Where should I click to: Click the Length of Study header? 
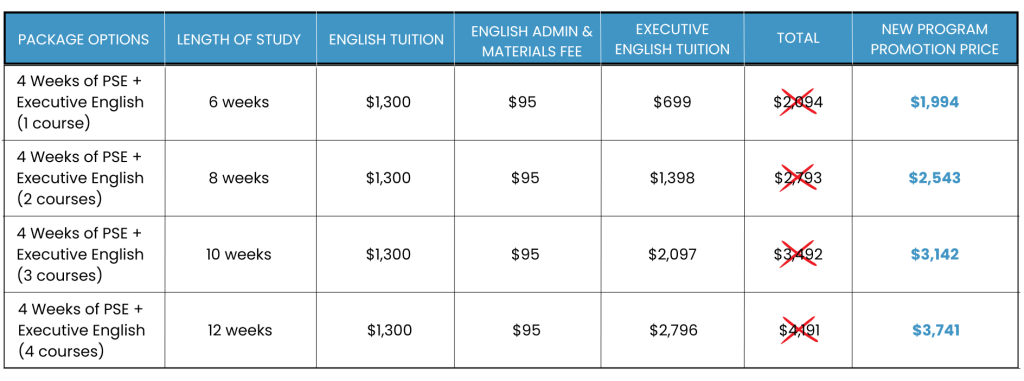tap(239, 39)
